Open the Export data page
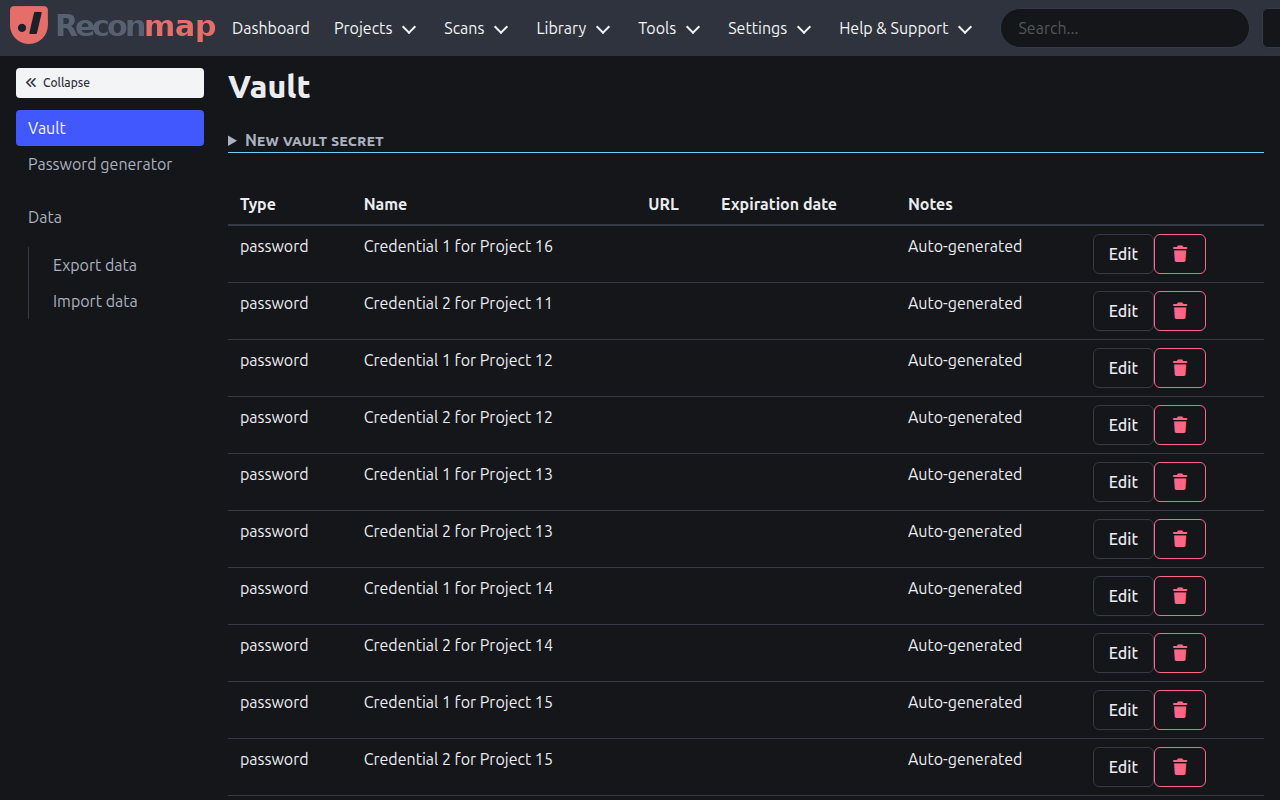The height and width of the screenshot is (800, 1280). 95,264
